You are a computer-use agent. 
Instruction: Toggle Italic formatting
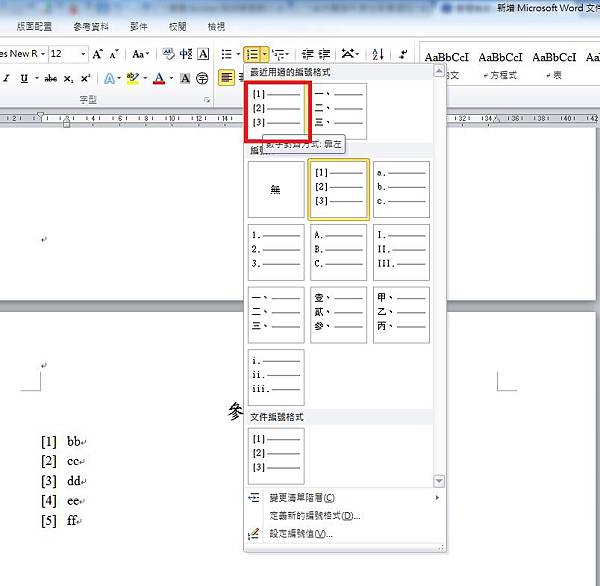(6, 78)
